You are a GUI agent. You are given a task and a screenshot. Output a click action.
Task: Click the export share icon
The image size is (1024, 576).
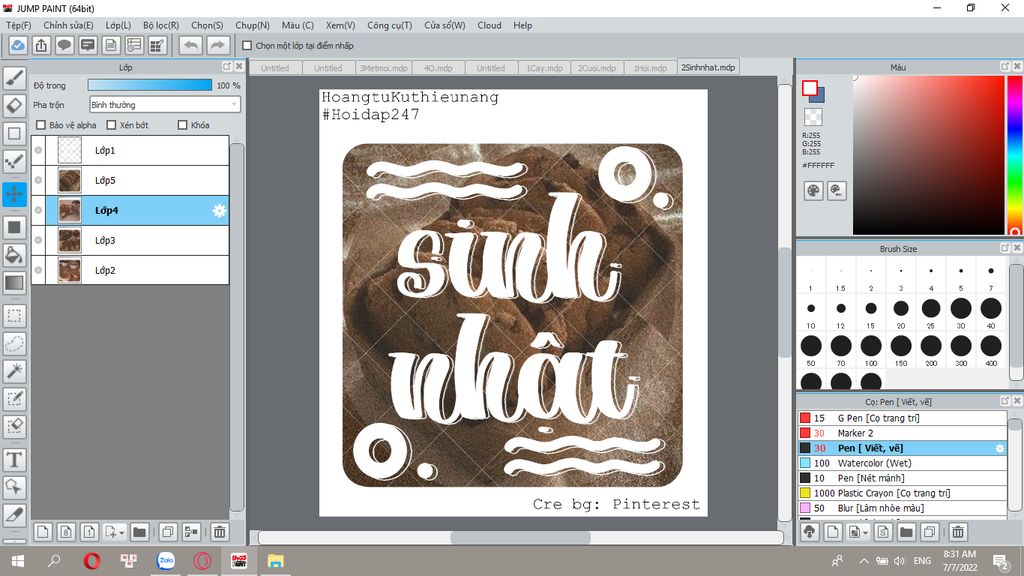click(41, 46)
